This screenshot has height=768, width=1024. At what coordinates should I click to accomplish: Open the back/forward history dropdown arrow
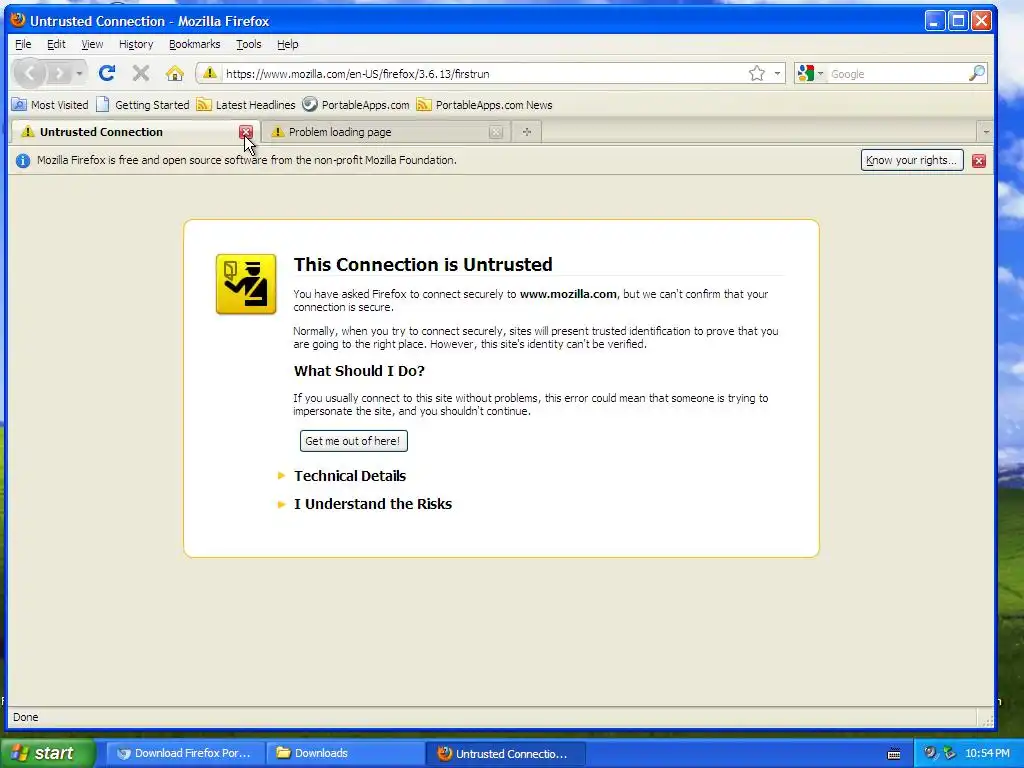point(79,73)
